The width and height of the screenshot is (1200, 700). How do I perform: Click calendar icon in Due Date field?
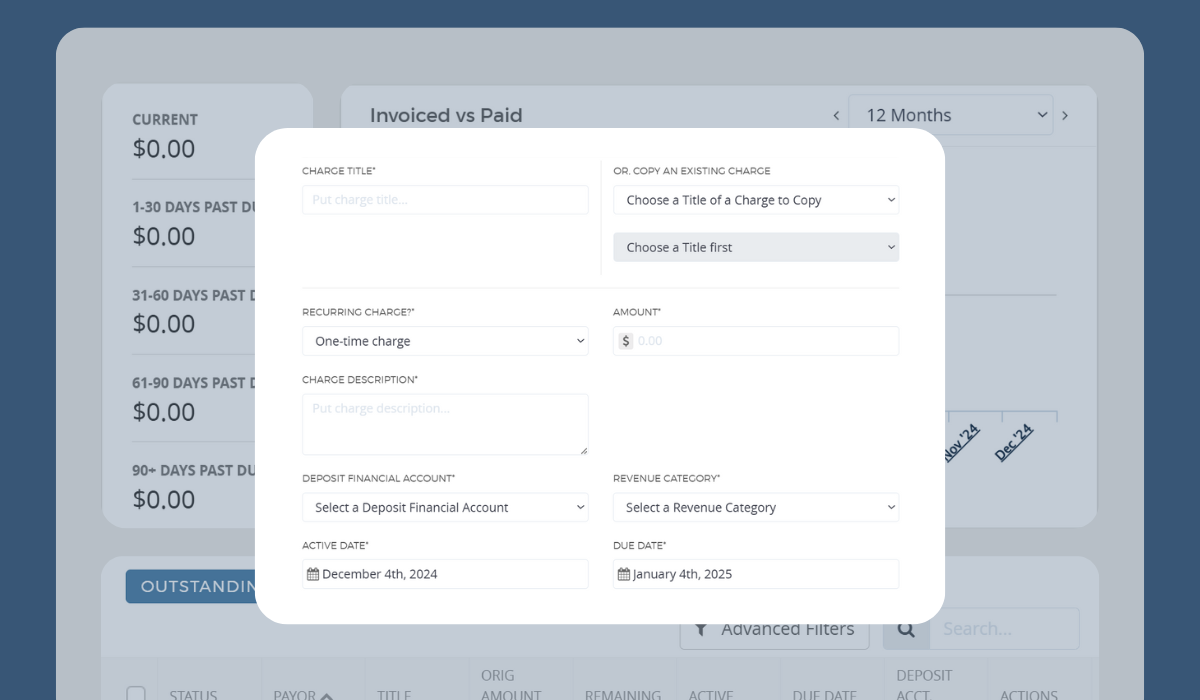pyautogui.click(x=624, y=574)
